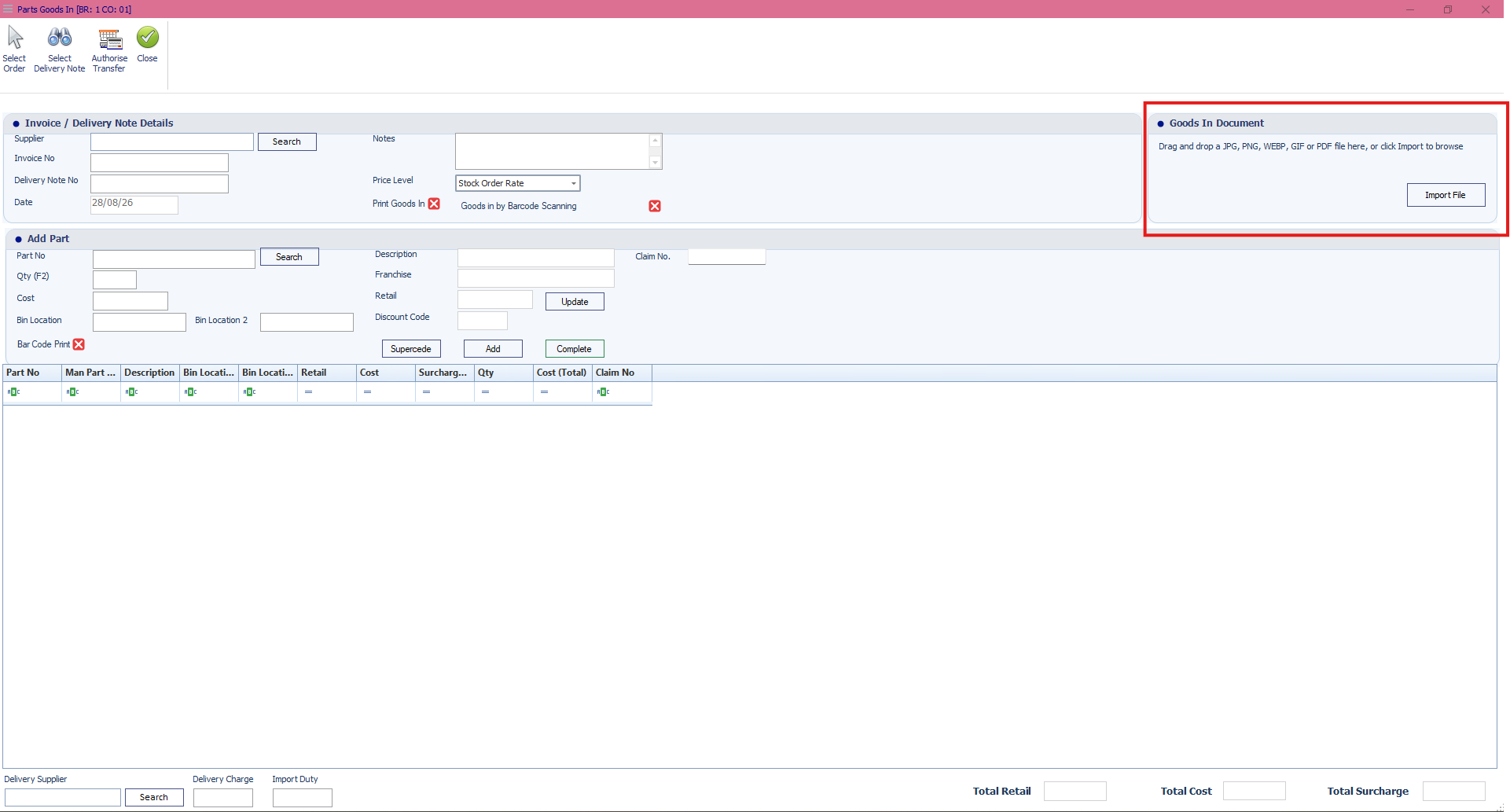Viewport: 1510px width, 812px height.
Task: Toggle the Print Goods In checkbox
Action: pos(434,204)
